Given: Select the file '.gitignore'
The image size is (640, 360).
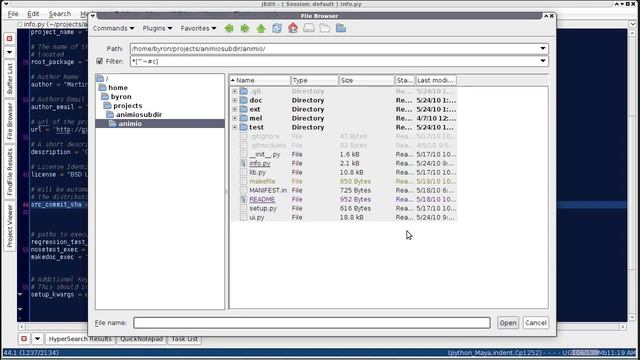Looking at the screenshot, I should click(x=264, y=136).
